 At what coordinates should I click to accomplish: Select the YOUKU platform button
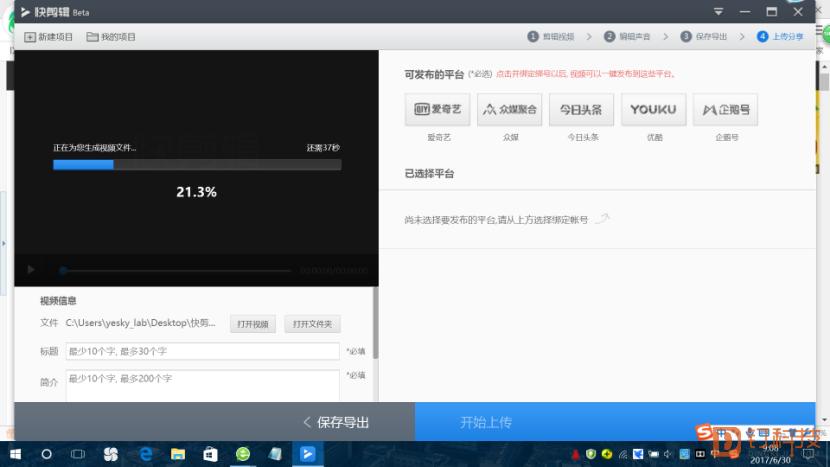[653, 110]
